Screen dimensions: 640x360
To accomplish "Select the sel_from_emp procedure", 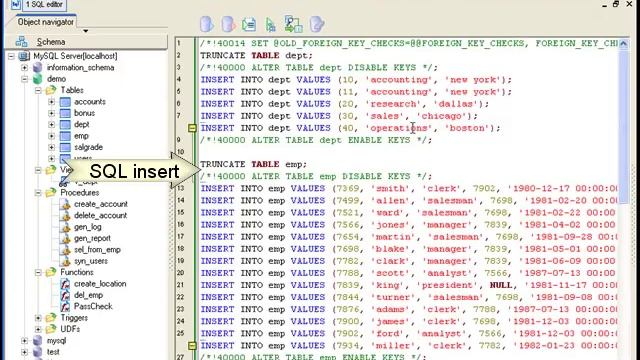I will [x=97, y=249].
